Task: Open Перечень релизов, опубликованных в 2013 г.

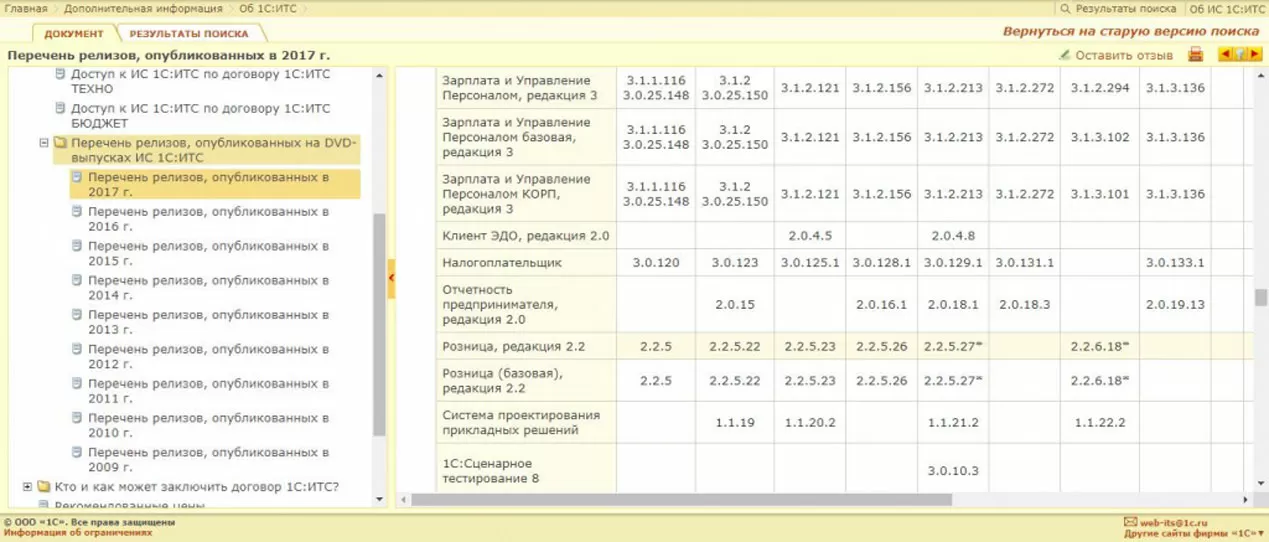Action: point(208,322)
